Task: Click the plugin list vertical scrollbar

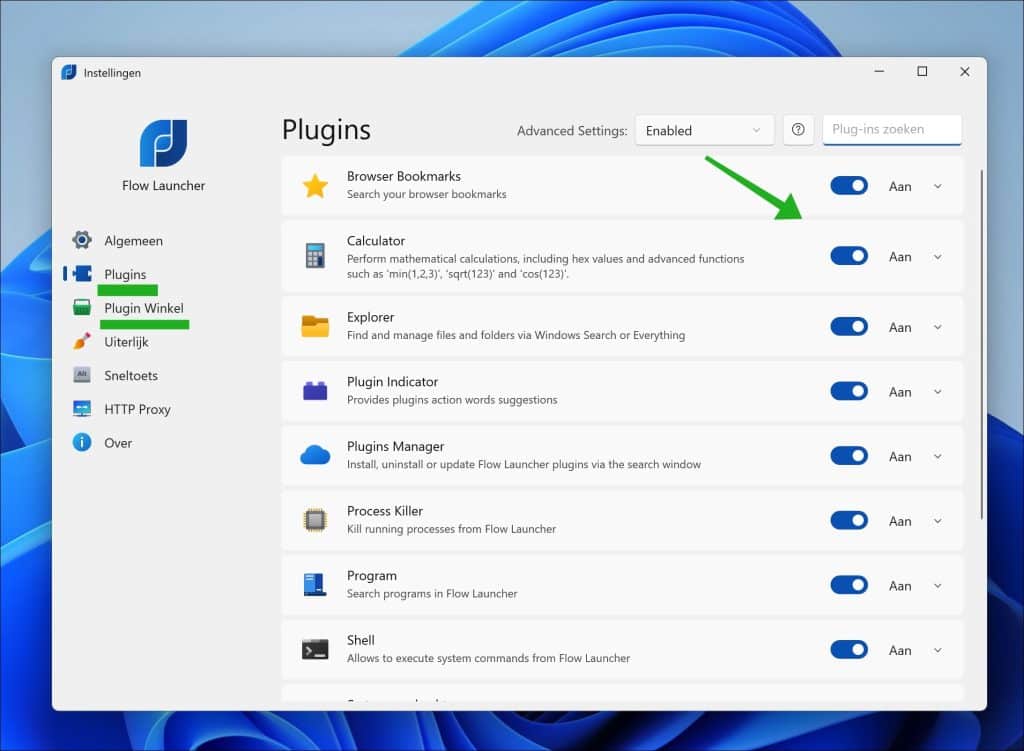Action: [981, 344]
